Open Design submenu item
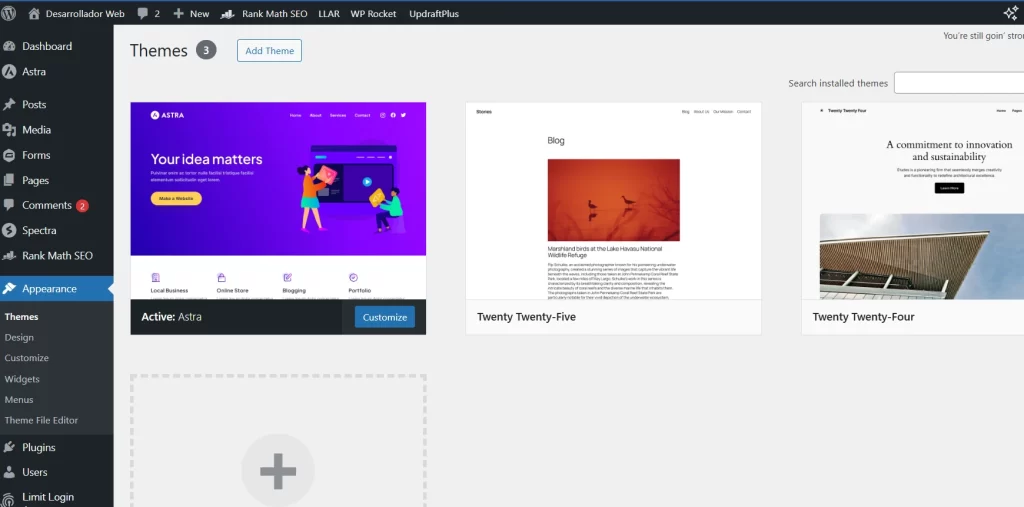Screen dimensions: 1024x507 (x=19, y=338)
